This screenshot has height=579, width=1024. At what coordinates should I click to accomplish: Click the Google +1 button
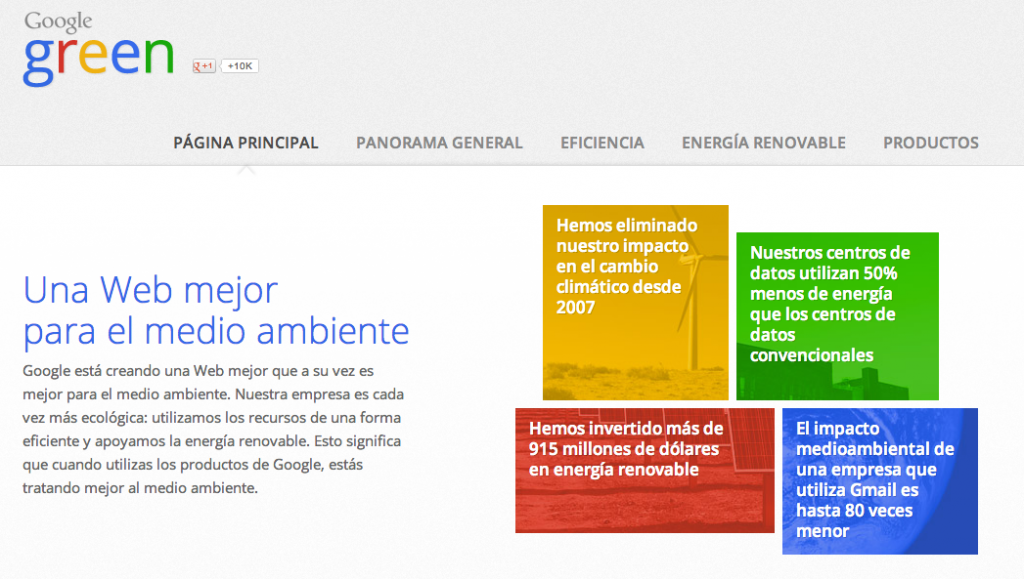(x=204, y=66)
